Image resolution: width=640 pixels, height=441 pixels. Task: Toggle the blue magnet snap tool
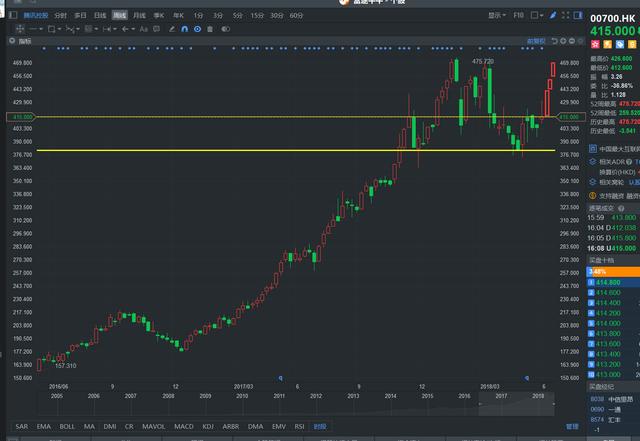pos(184,29)
